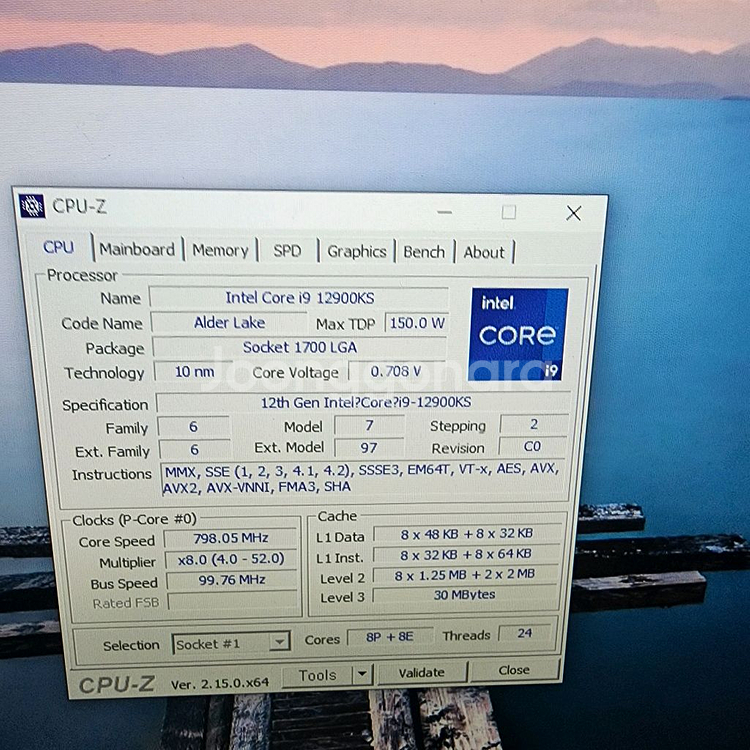Click the CPU-Z app icon in title bar
This screenshot has height=750, width=750.
(32, 205)
